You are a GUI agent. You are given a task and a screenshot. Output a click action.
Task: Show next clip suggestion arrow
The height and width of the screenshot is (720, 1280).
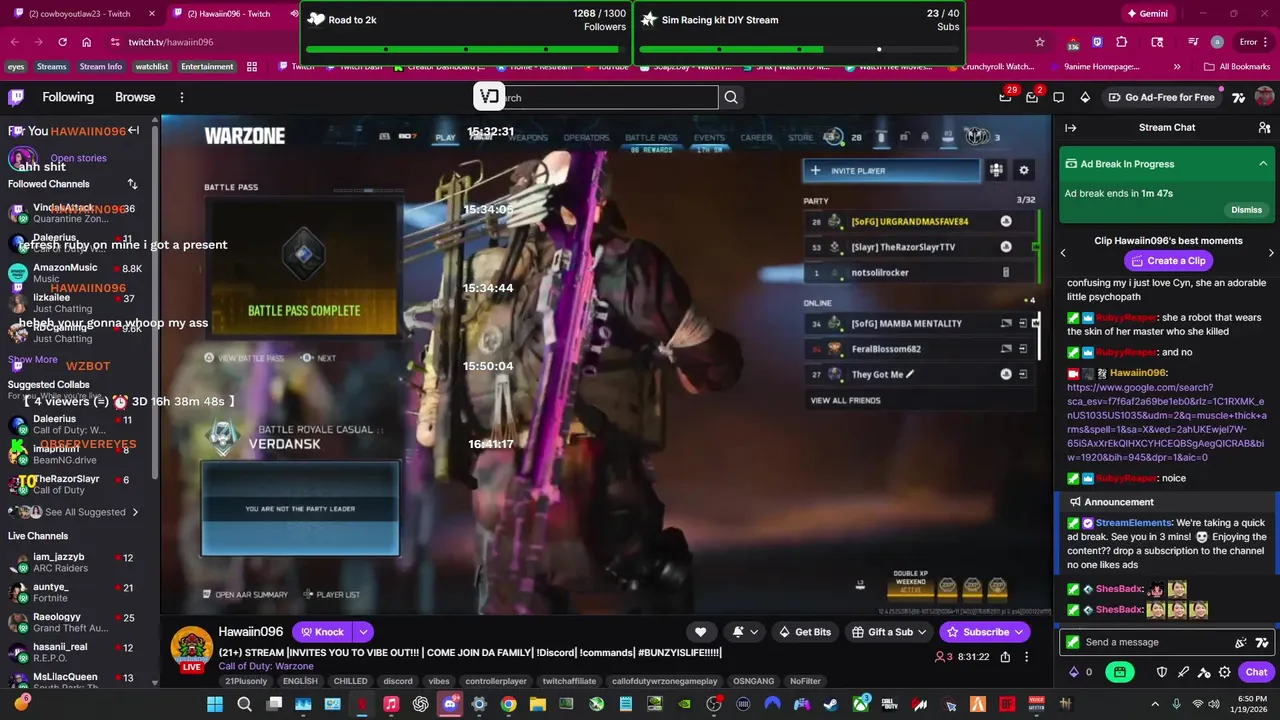click(1271, 253)
